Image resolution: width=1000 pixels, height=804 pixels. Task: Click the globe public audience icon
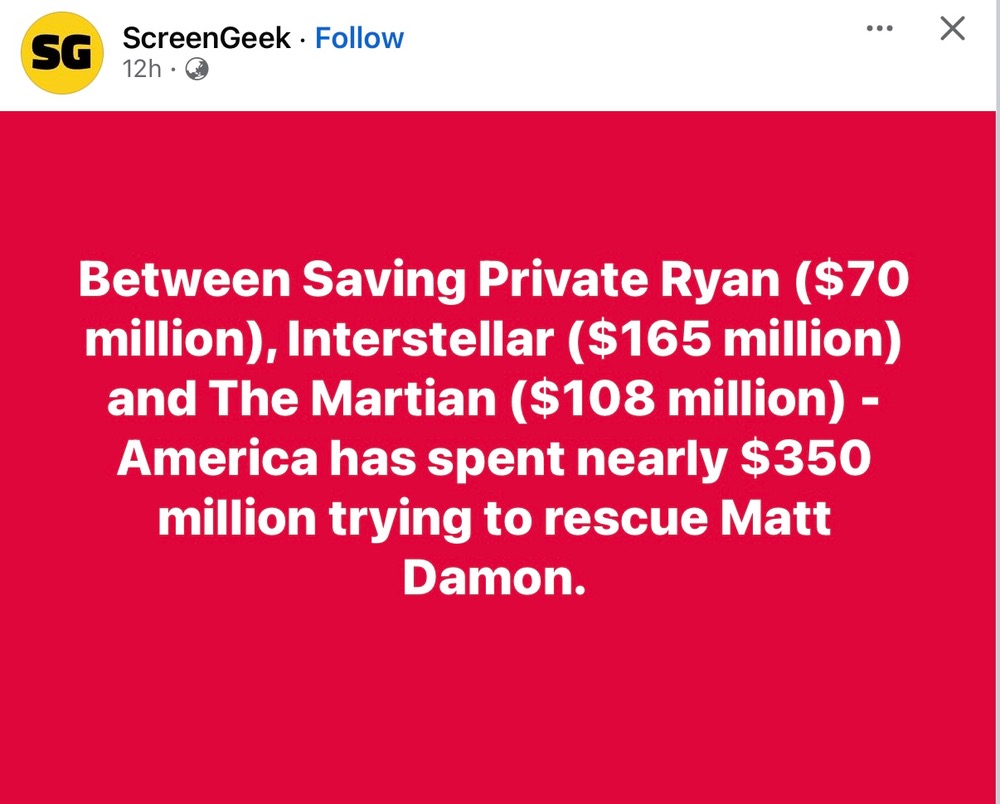click(197, 70)
